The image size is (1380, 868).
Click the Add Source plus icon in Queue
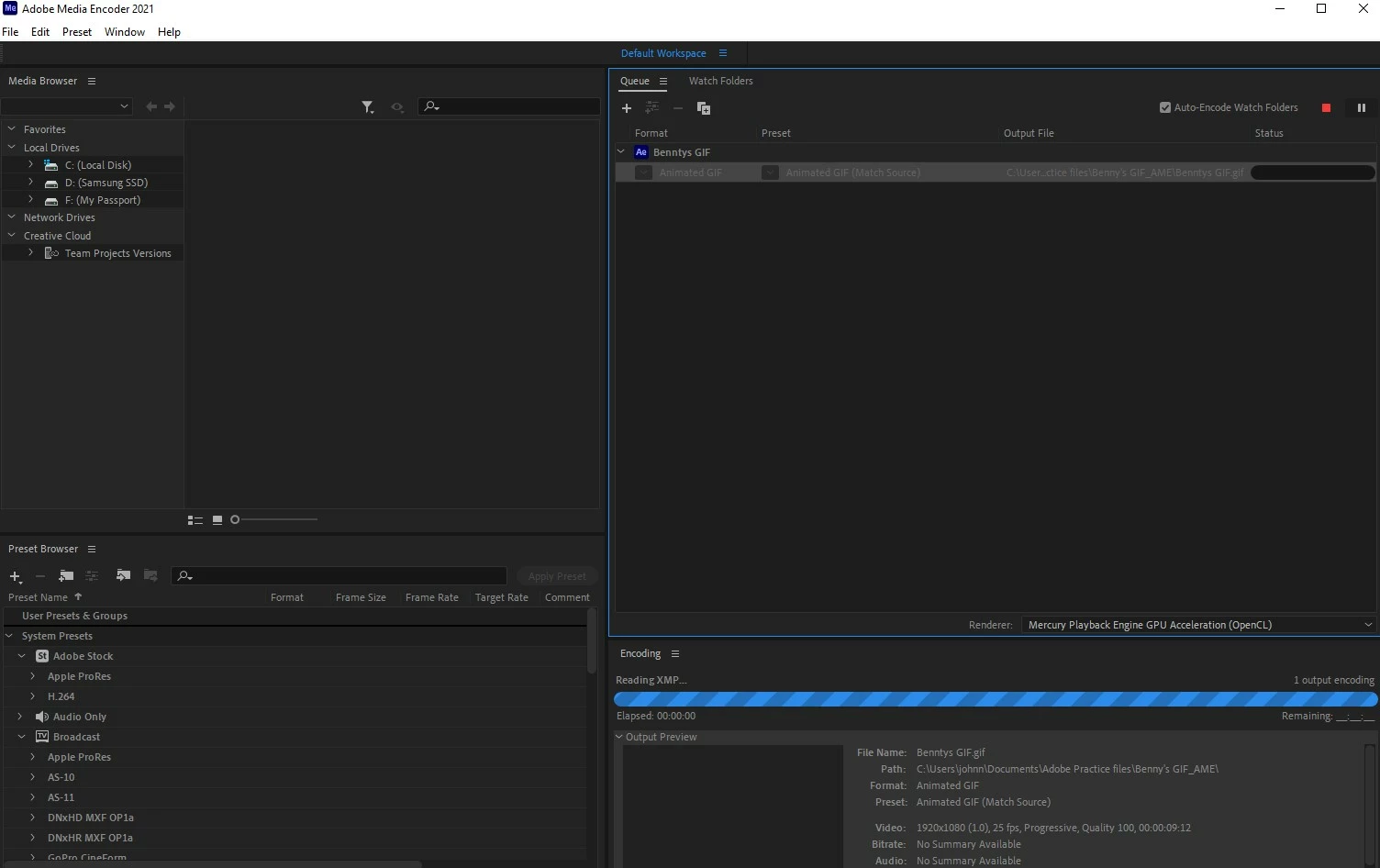pyautogui.click(x=627, y=108)
